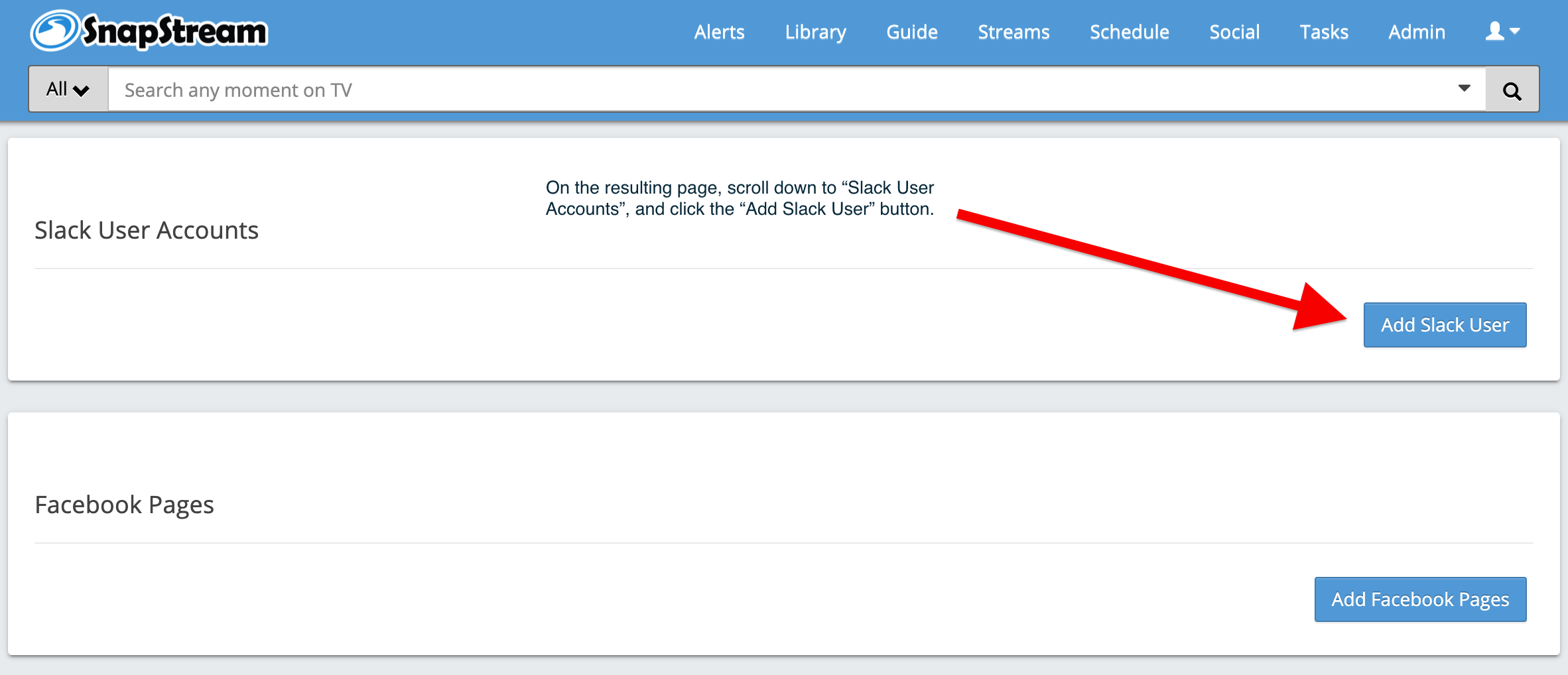The image size is (1568, 675).
Task: Open the Tasks page
Action: click(x=1324, y=32)
